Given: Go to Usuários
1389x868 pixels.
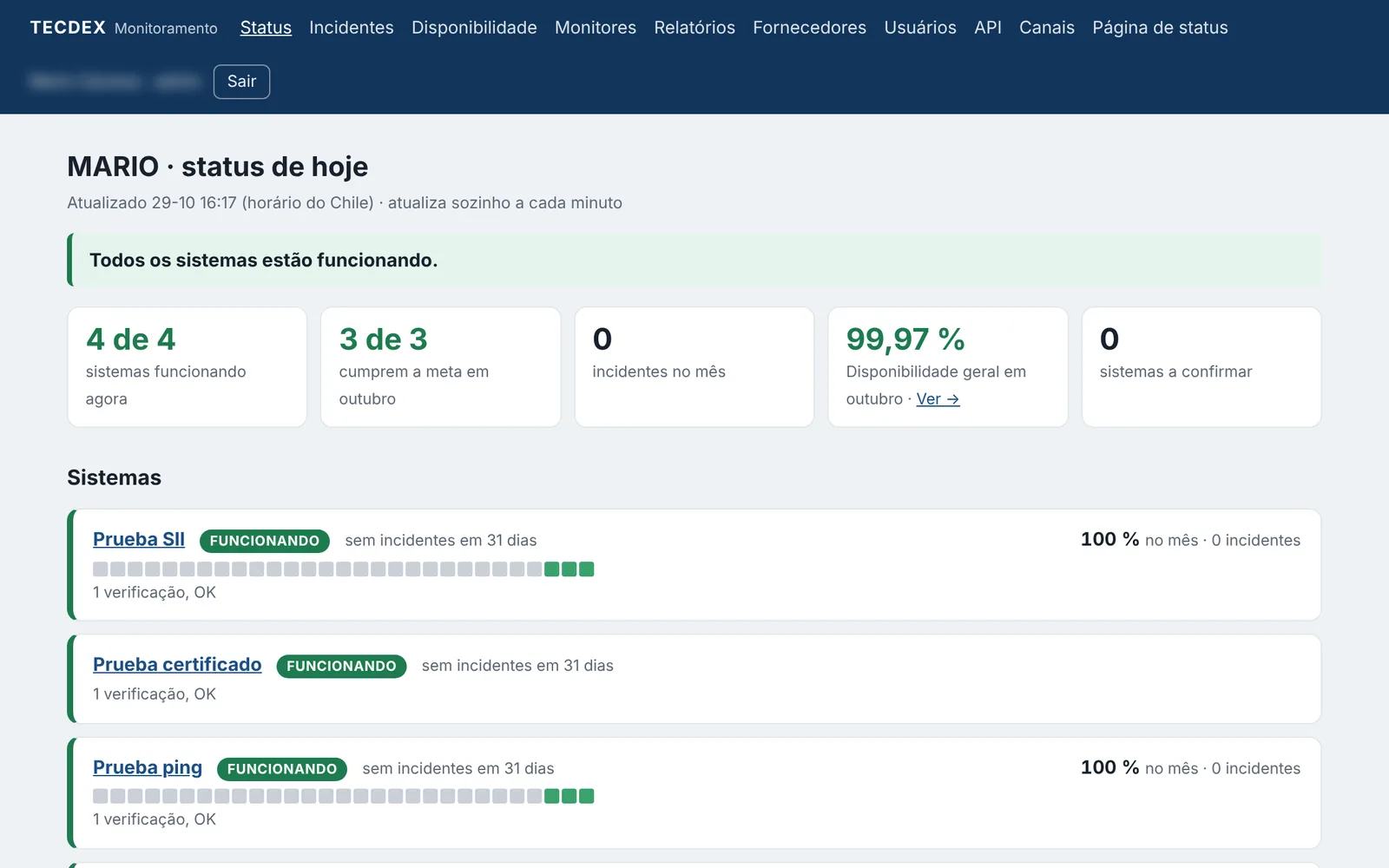Looking at the screenshot, I should [920, 28].
